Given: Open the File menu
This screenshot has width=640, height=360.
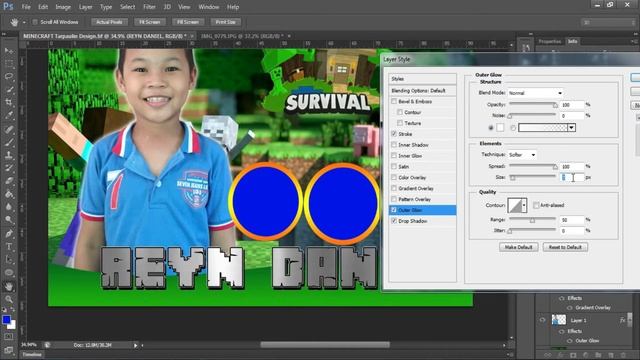Looking at the screenshot, I should click(x=26, y=7).
